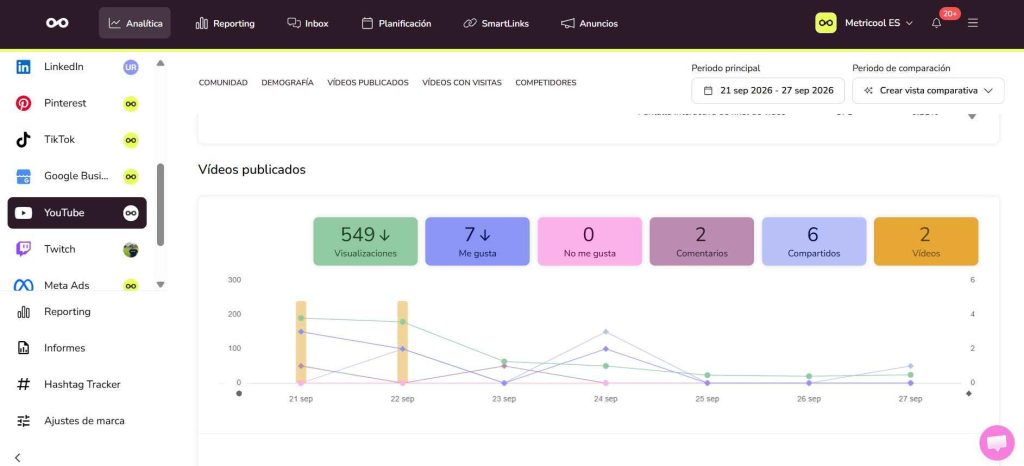Toggle Visualizaciones metric card

click(366, 241)
